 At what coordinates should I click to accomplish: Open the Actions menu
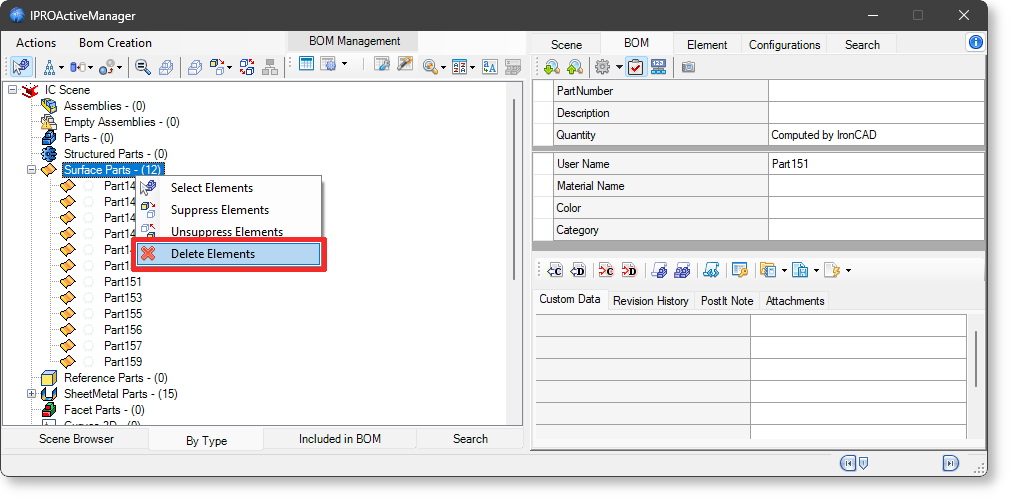click(36, 43)
